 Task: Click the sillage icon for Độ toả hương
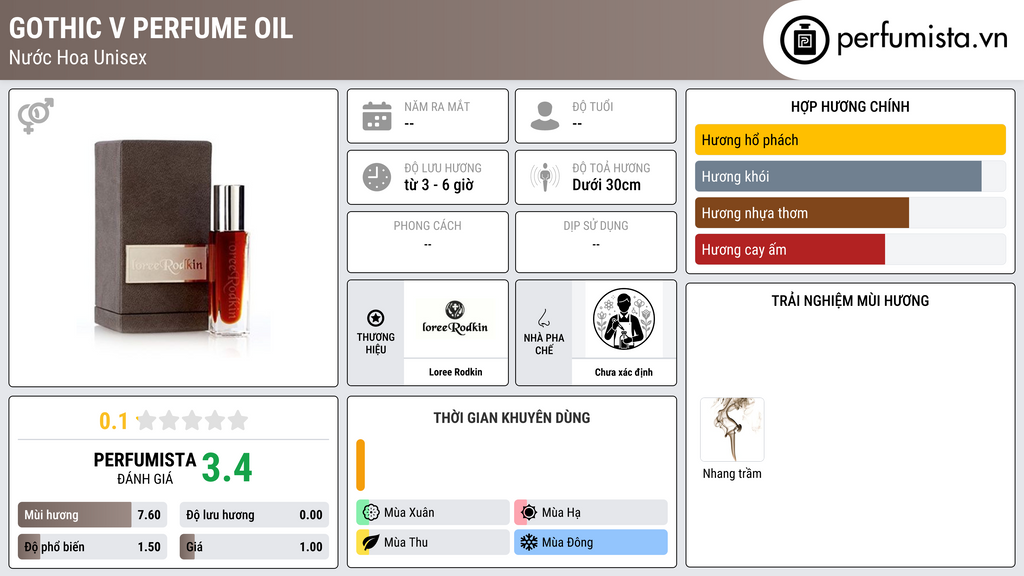[545, 177]
